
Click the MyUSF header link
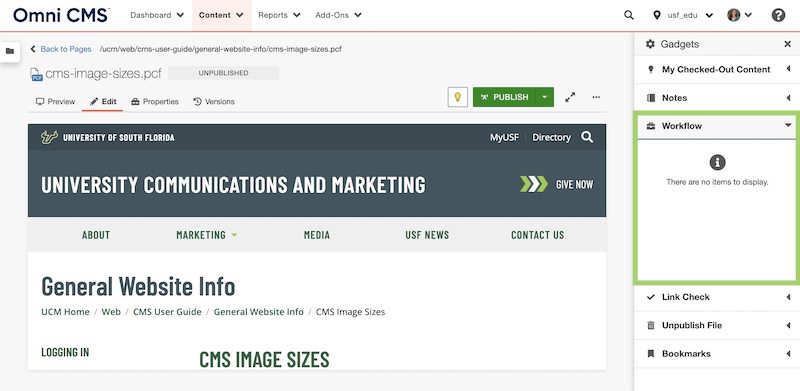[505, 137]
